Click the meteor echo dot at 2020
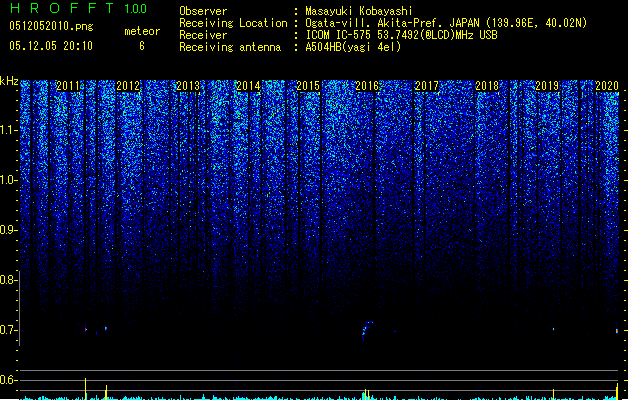 [617, 331]
